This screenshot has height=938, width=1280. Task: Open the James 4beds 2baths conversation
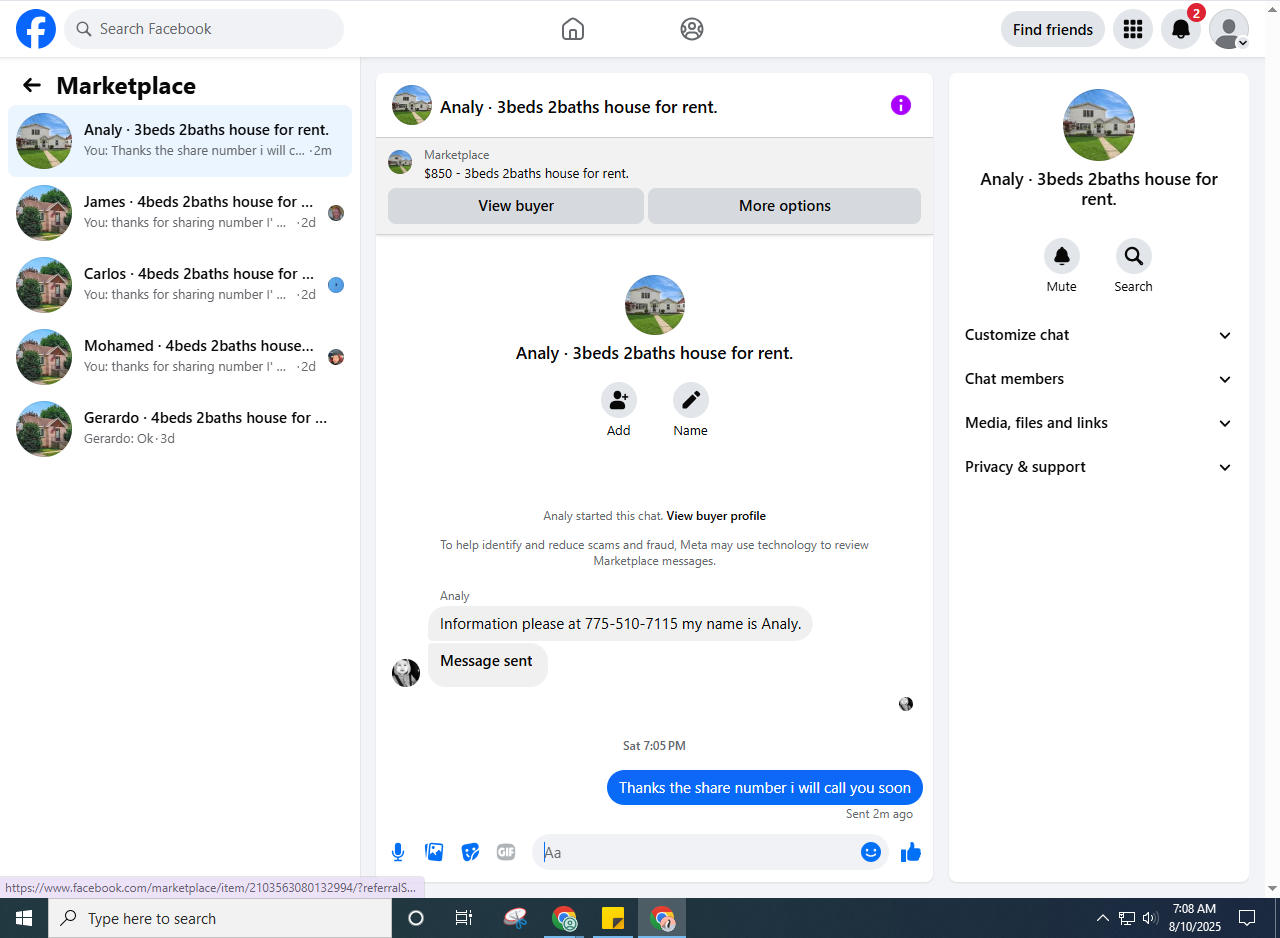(180, 213)
